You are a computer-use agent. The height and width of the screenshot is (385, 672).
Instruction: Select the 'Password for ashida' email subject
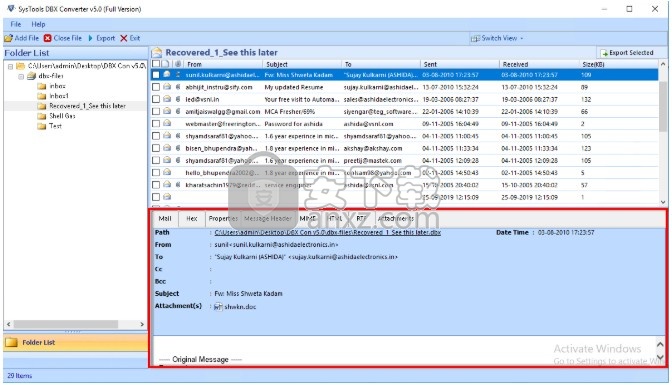[293, 124]
